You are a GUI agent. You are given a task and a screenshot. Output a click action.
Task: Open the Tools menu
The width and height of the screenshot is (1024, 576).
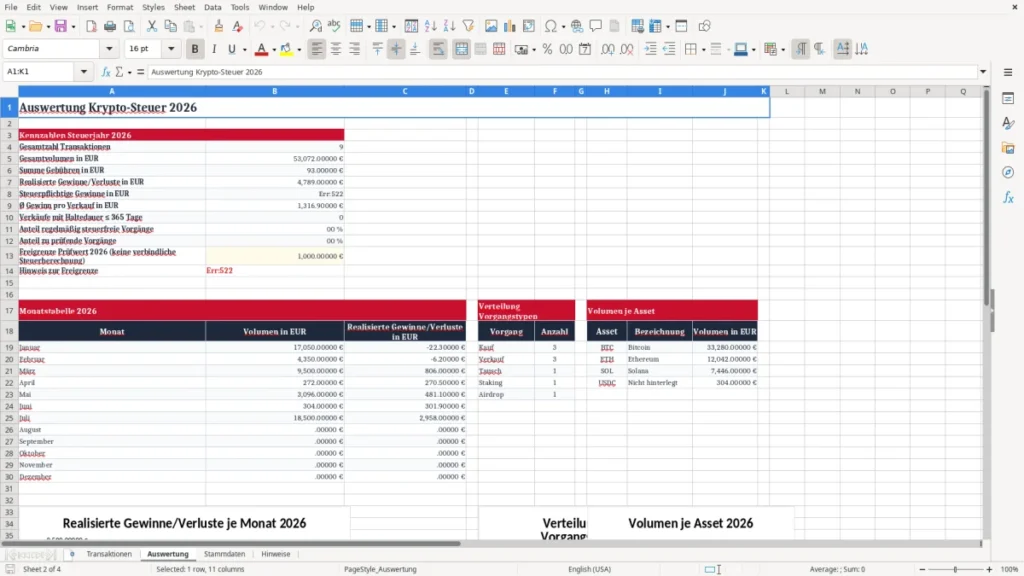pyautogui.click(x=240, y=7)
